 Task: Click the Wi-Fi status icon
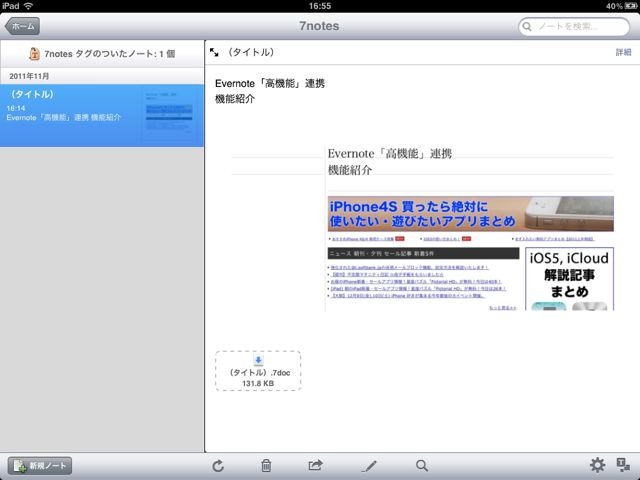click(x=28, y=6)
